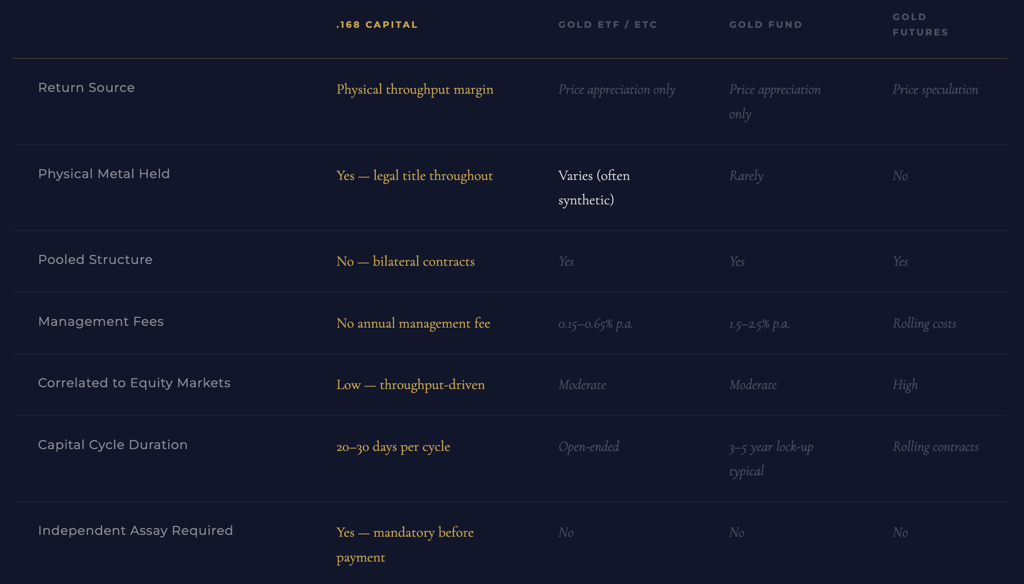
Task: Select the Capital Cycle Duration row label
Action: 112,445
